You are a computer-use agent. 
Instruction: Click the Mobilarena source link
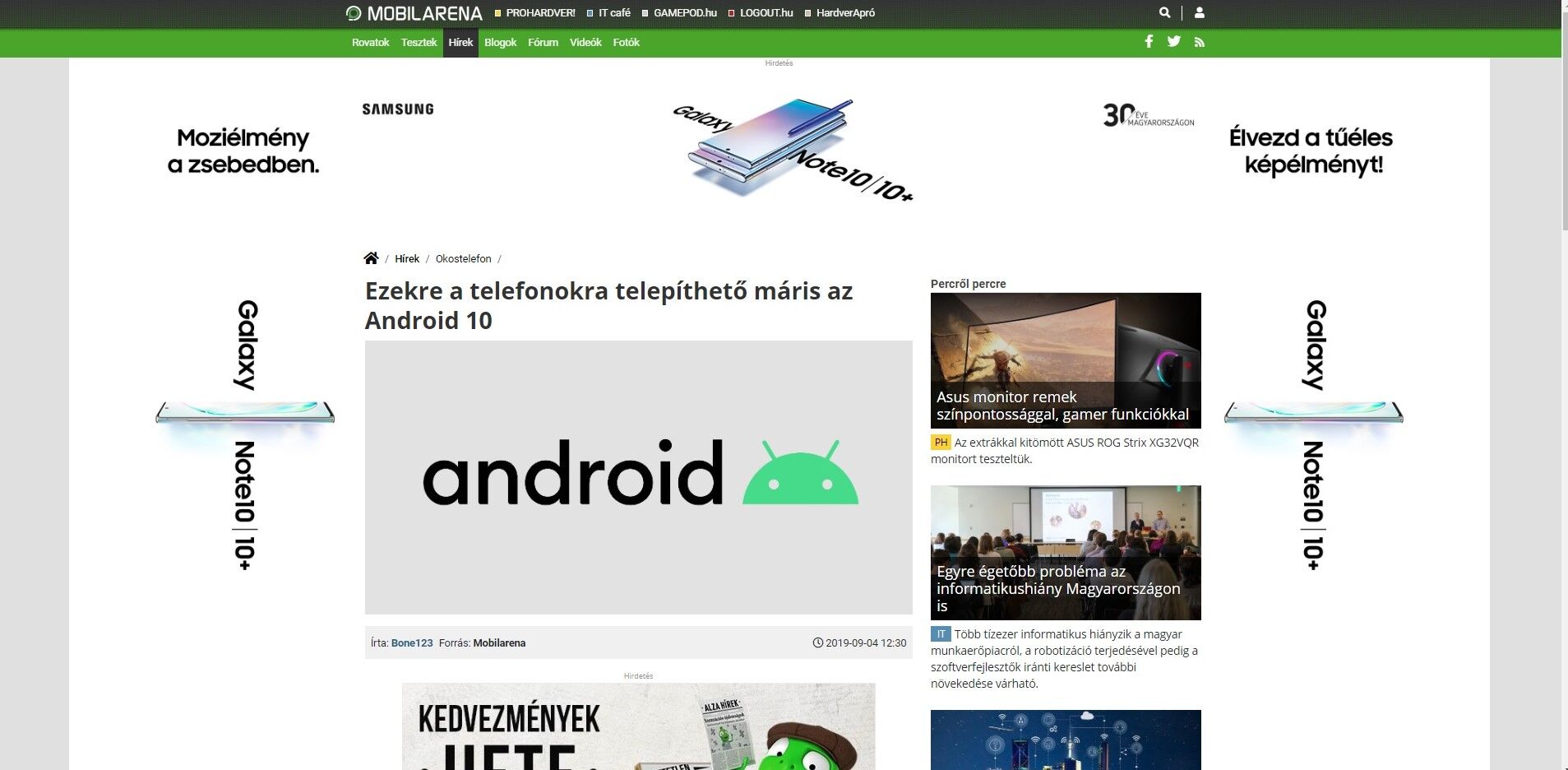coord(499,643)
